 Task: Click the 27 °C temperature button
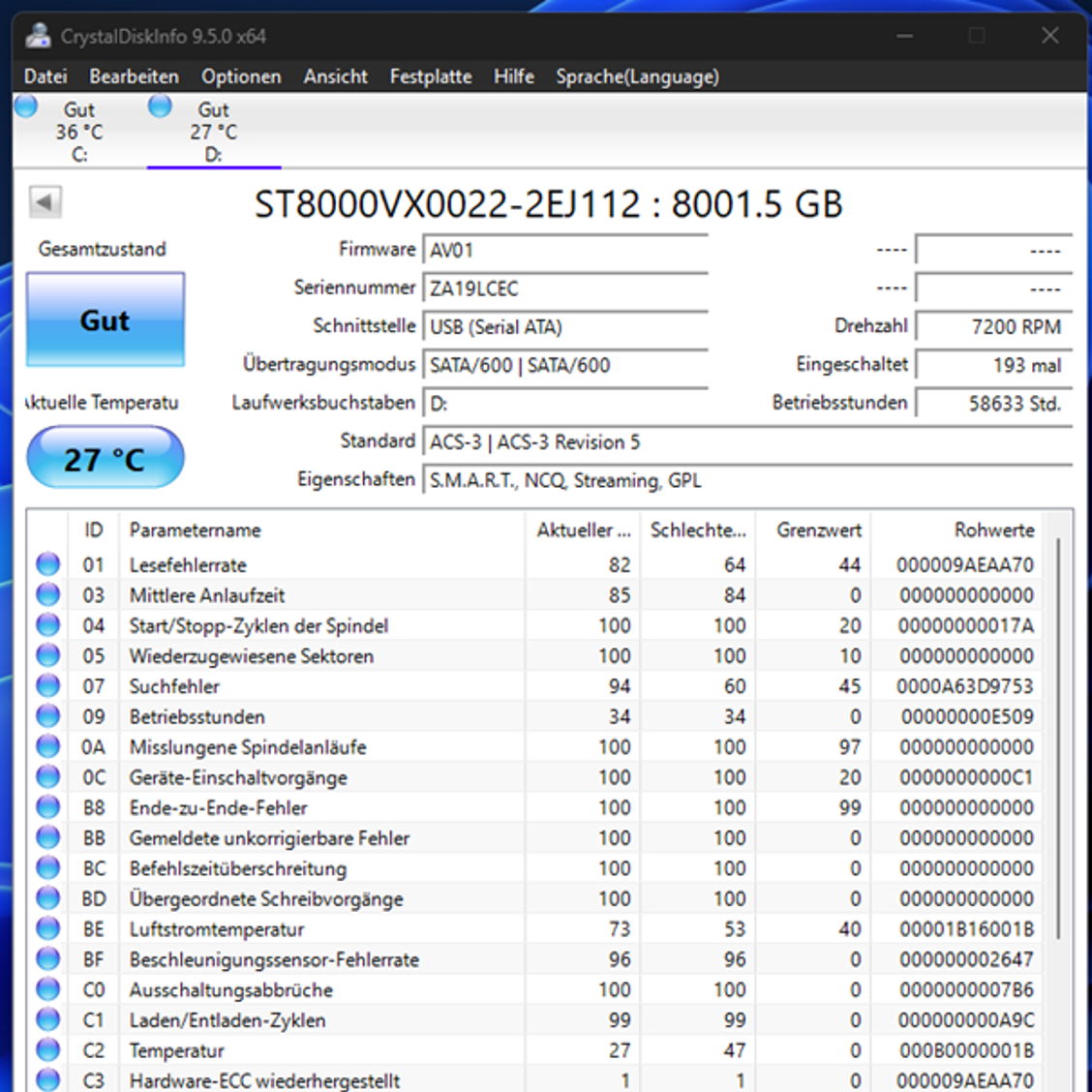tap(106, 458)
